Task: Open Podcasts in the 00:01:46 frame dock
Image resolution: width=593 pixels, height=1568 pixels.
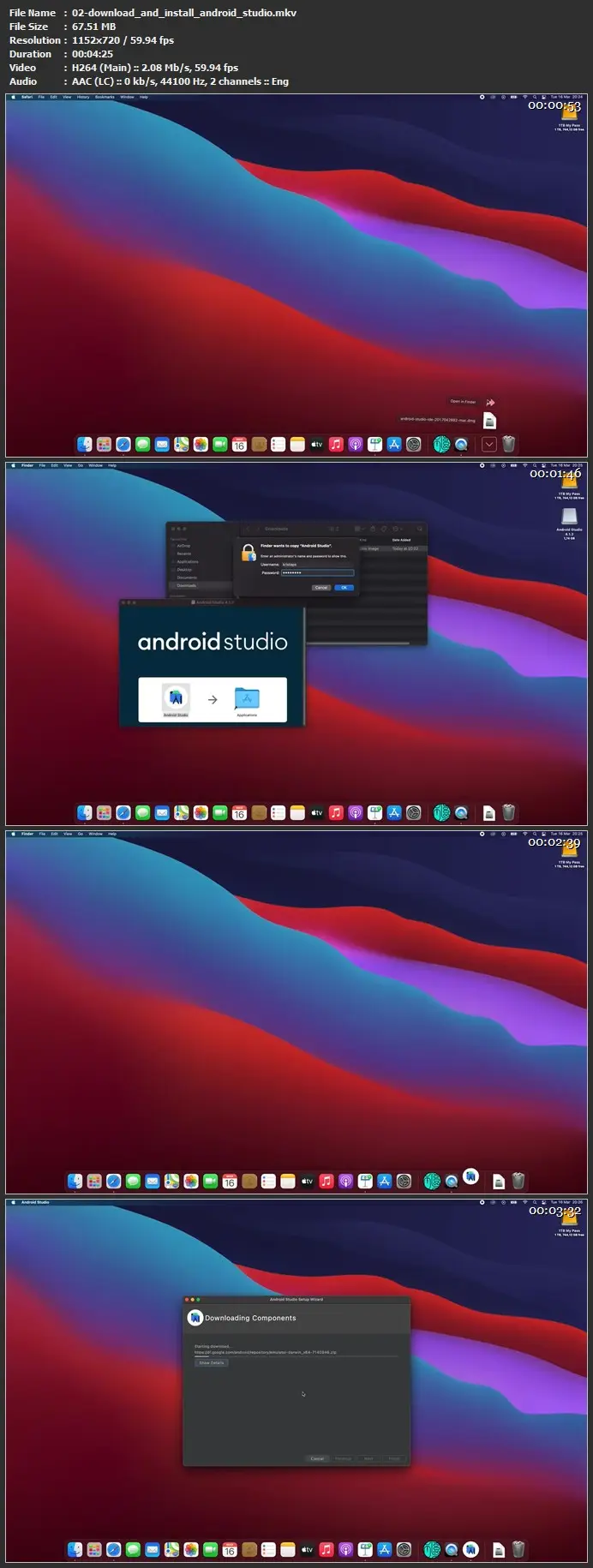Action: (x=356, y=812)
